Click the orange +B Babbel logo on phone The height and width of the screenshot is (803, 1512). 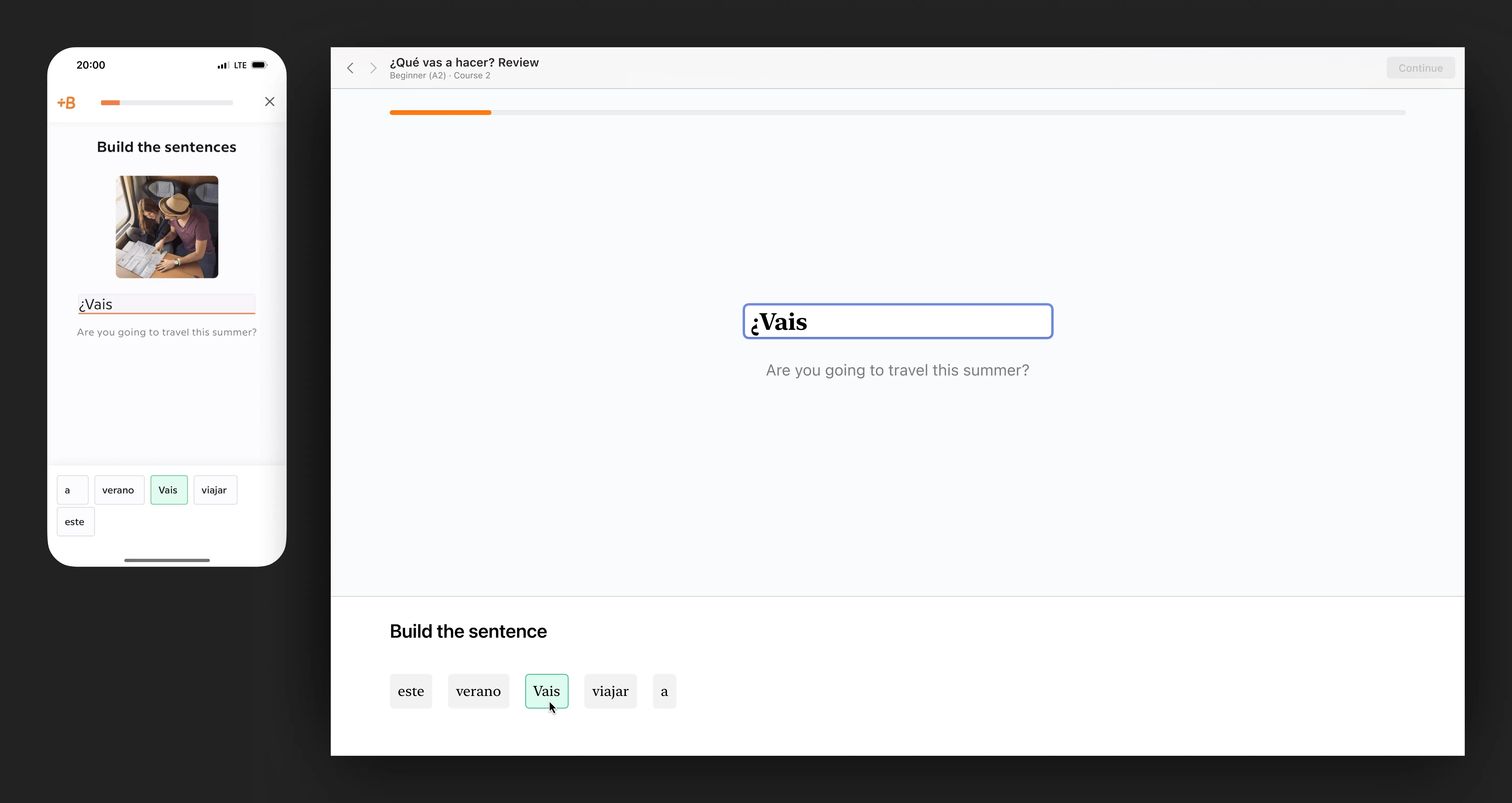66,103
